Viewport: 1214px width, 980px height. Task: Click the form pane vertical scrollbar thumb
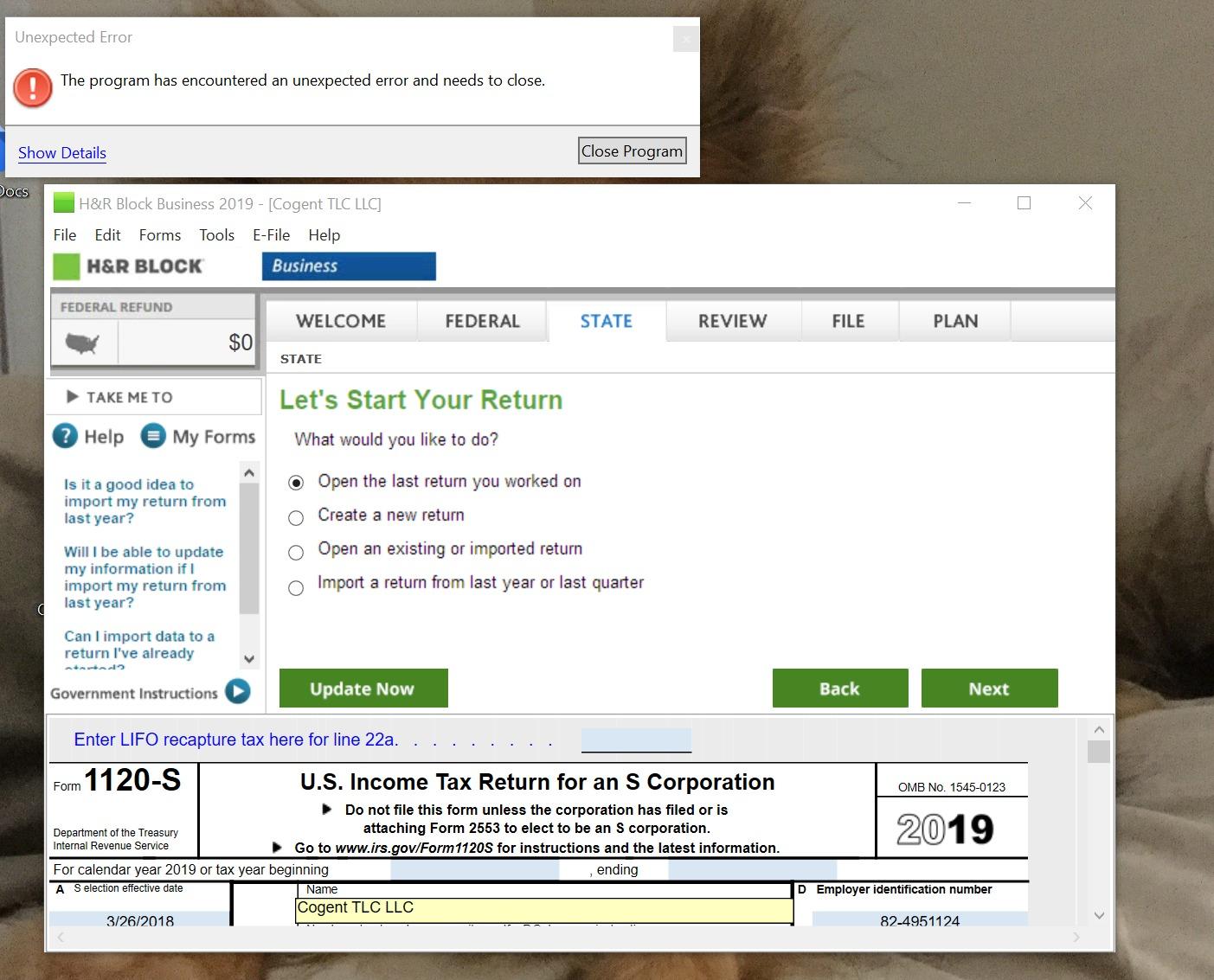1099,752
